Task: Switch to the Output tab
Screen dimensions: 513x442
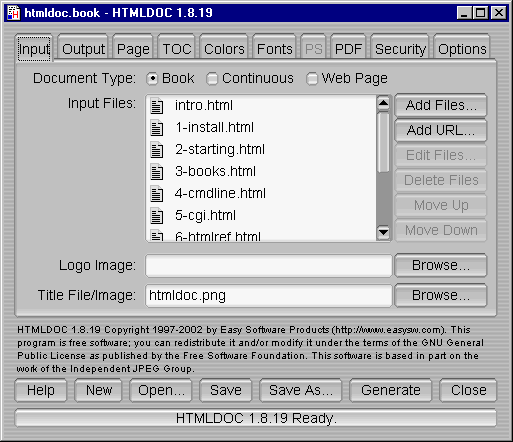Action: click(x=83, y=49)
